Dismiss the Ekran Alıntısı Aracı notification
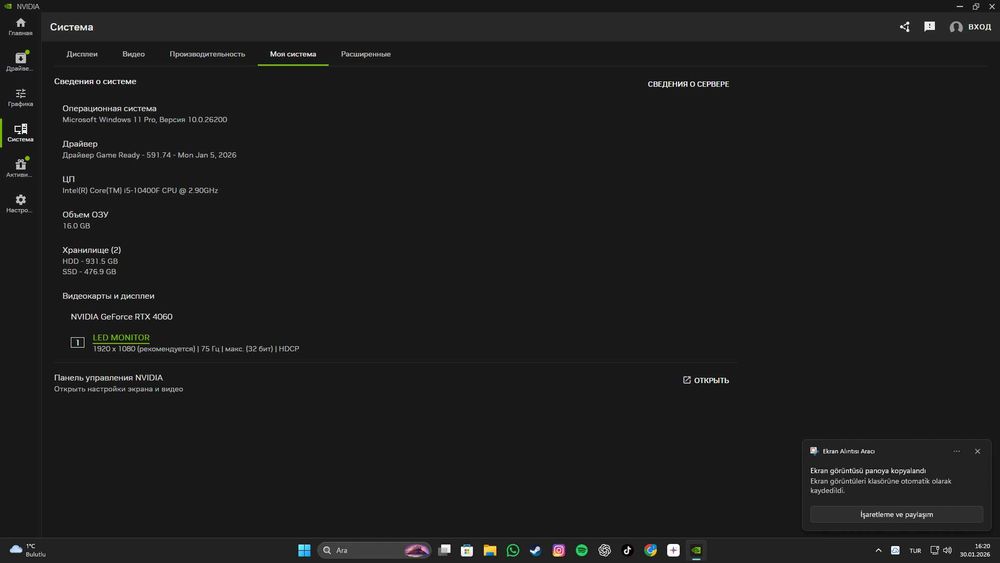The image size is (1000, 563). click(x=977, y=451)
